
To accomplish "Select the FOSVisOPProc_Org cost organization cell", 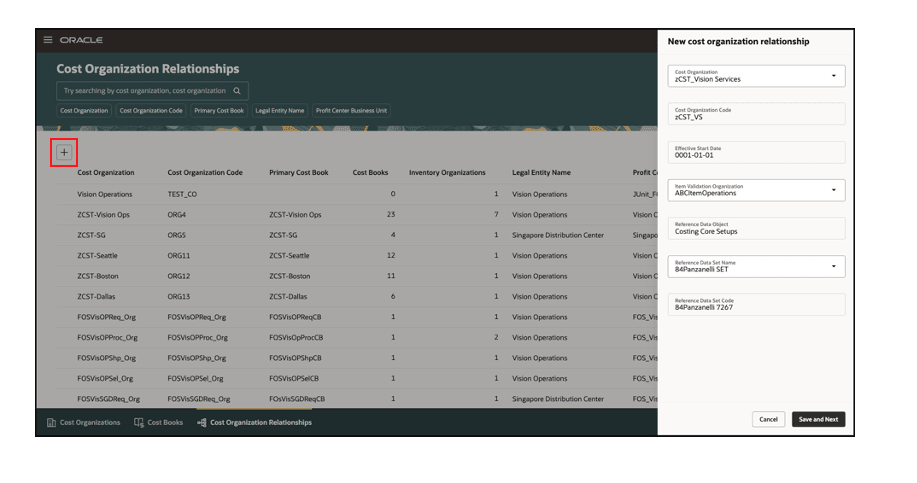I will pyautogui.click(x=108, y=337).
